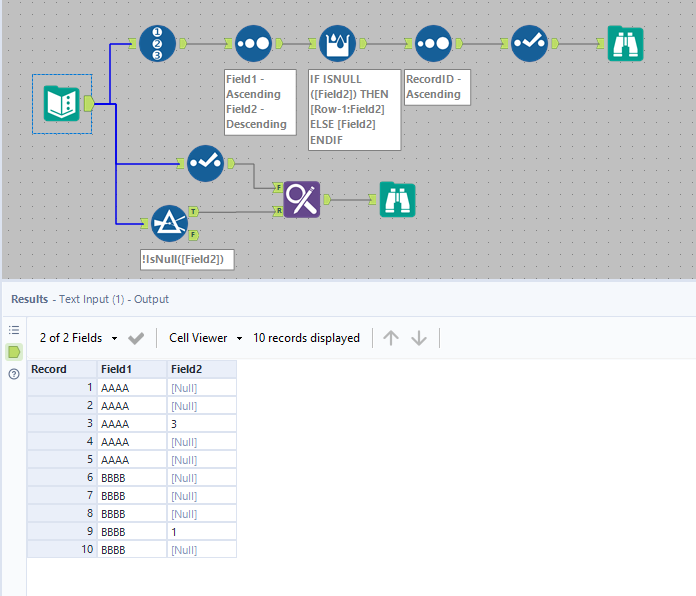This screenshot has height=596, width=696.
Task: Click the Null cell in record 2
Action: 202,406
